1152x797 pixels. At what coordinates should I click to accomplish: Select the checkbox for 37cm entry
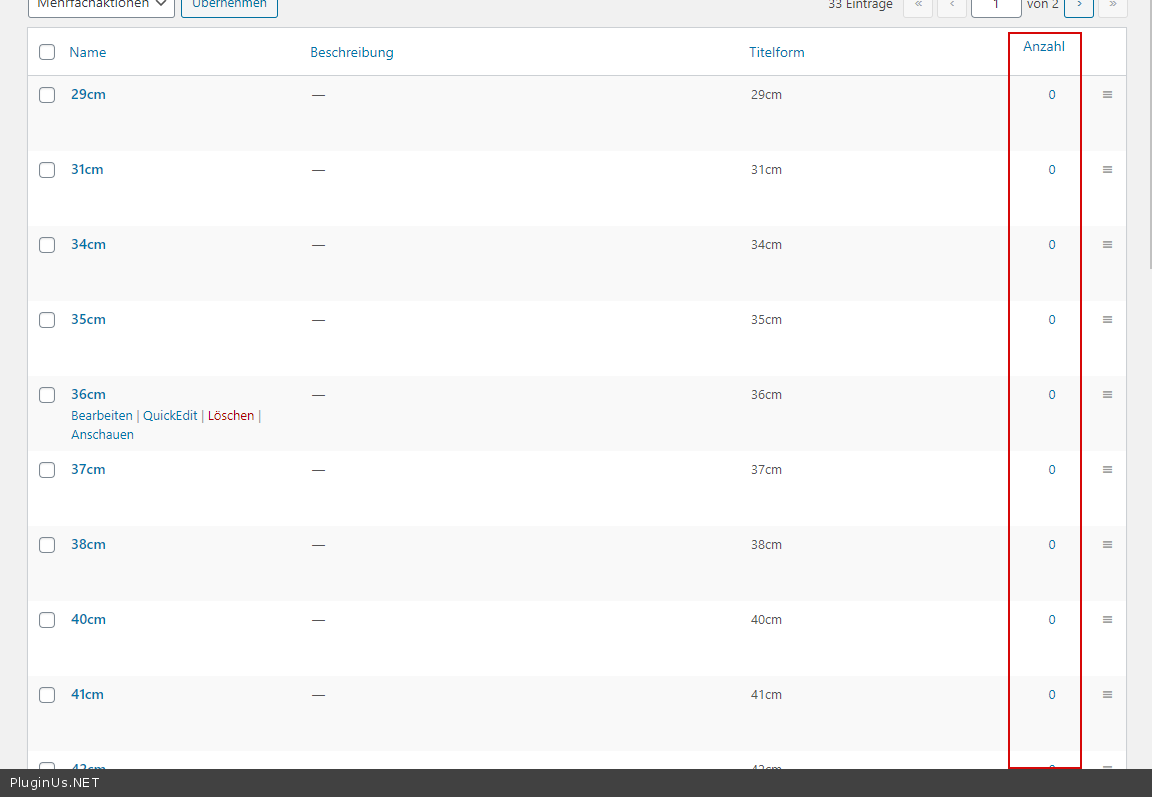pyautogui.click(x=47, y=470)
